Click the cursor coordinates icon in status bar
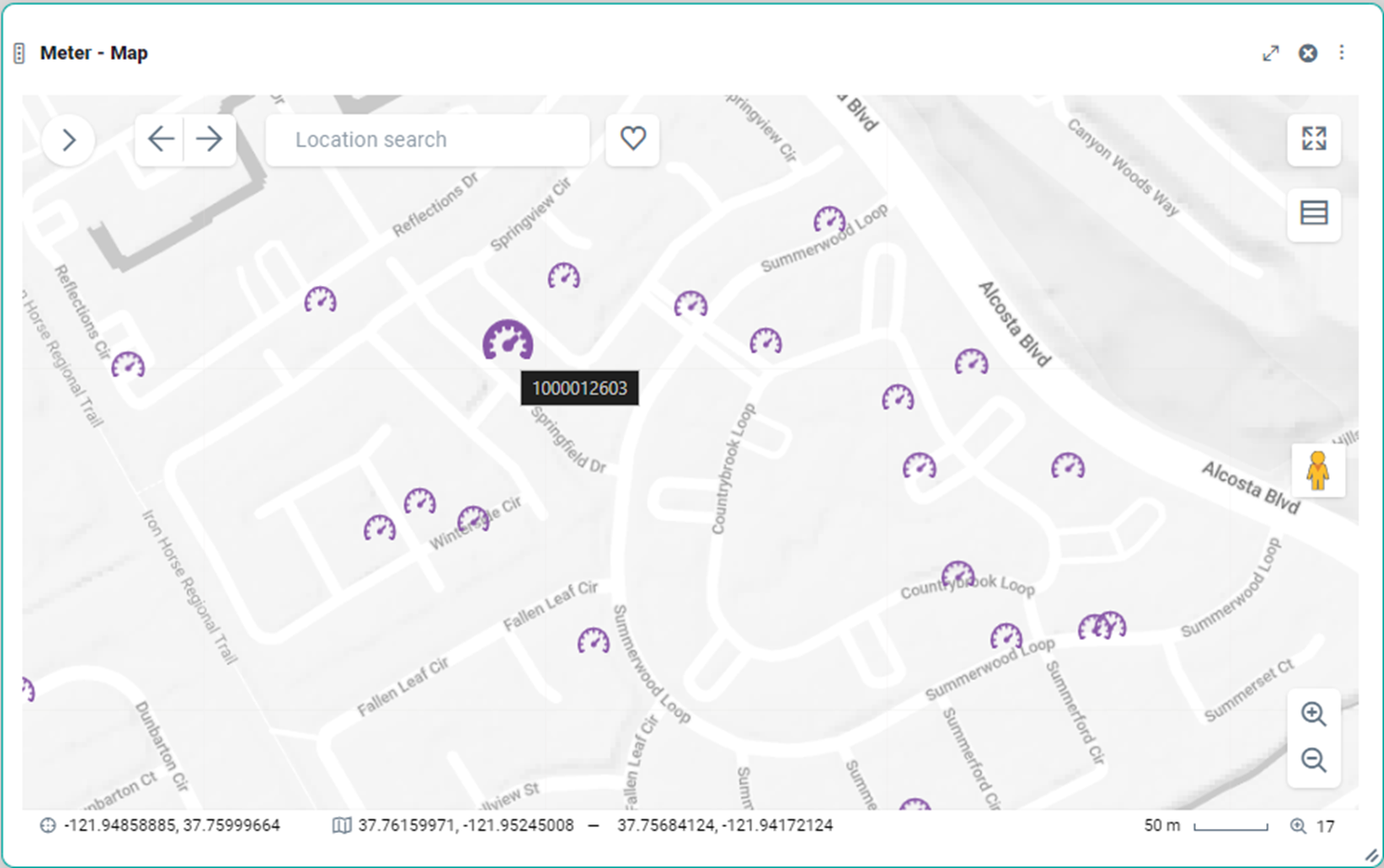The image size is (1384, 868). tap(47, 825)
